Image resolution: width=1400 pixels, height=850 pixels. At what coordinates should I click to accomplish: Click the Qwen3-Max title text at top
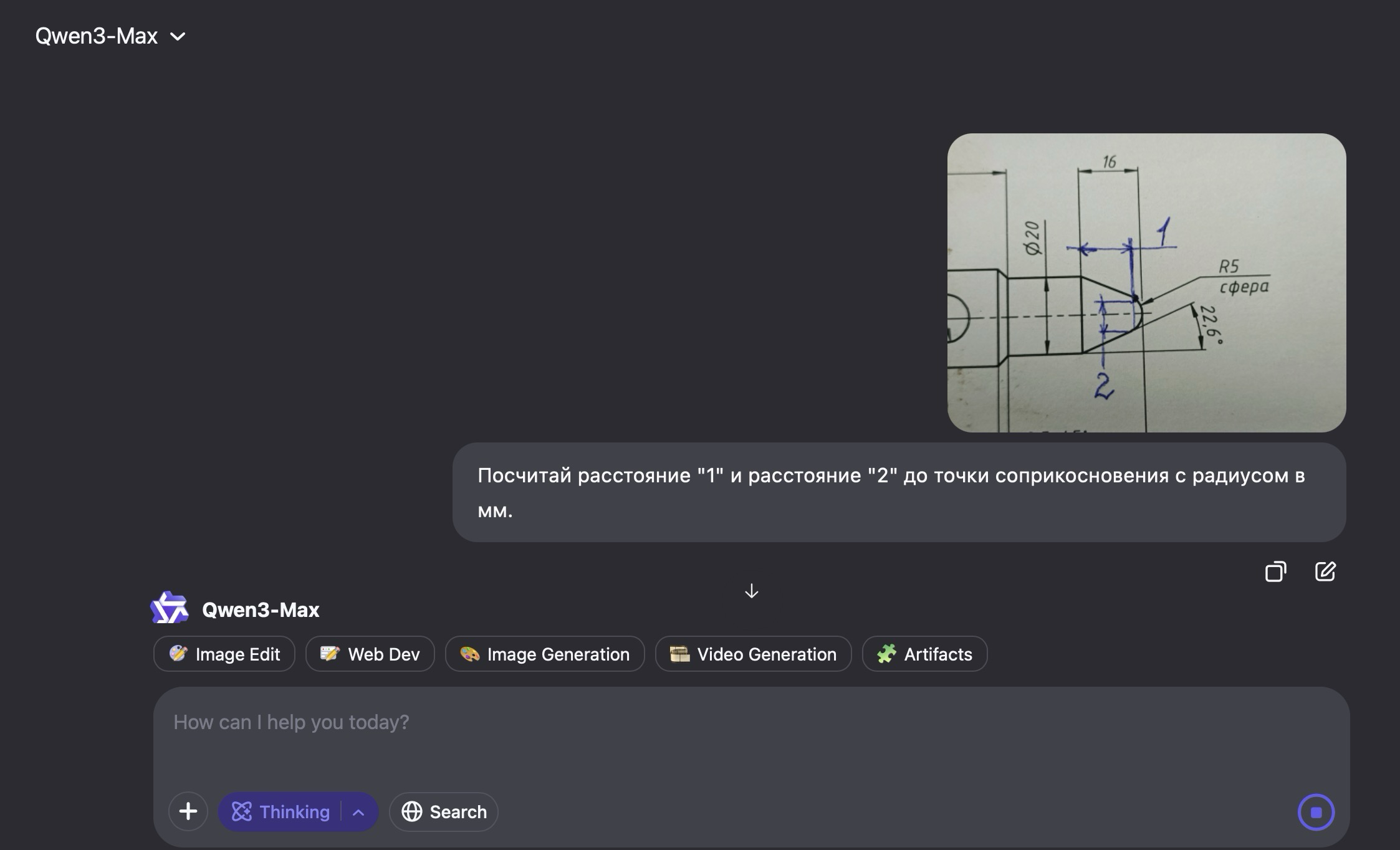[x=97, y=36]
